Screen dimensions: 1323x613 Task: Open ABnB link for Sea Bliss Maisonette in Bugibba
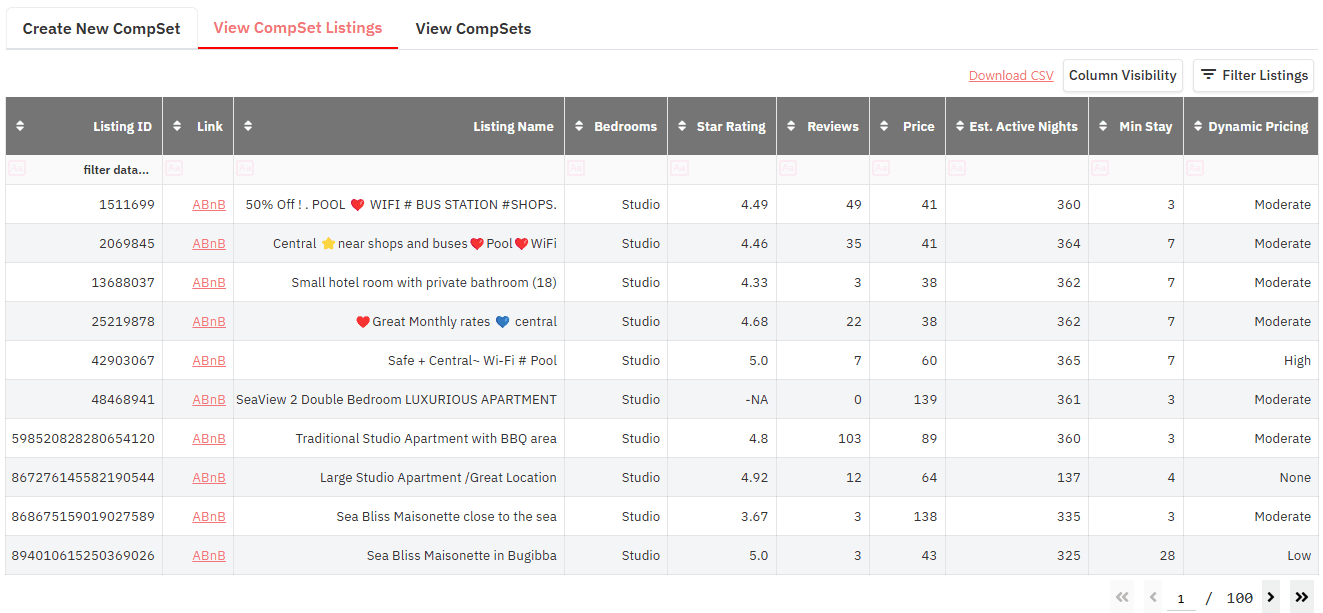(209, 555)
